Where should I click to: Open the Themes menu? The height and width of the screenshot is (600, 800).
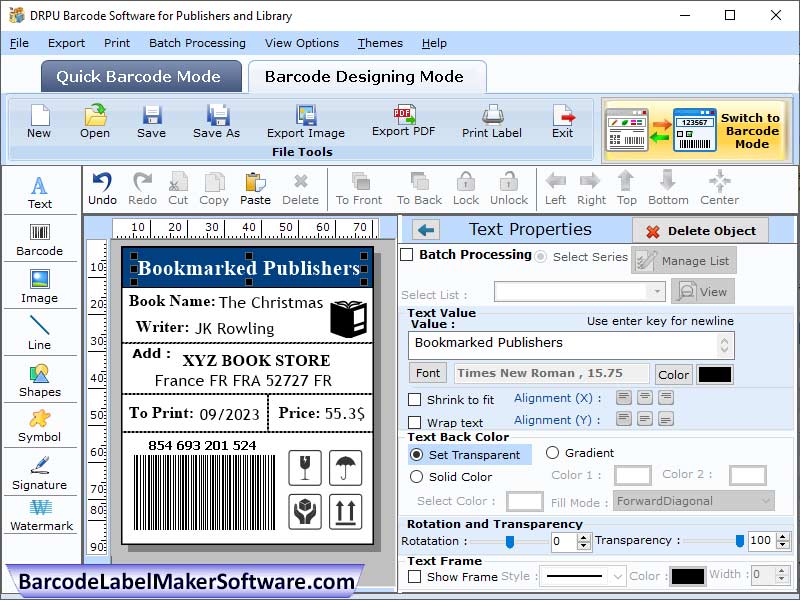pyautogui.click(x=380, y=43)
